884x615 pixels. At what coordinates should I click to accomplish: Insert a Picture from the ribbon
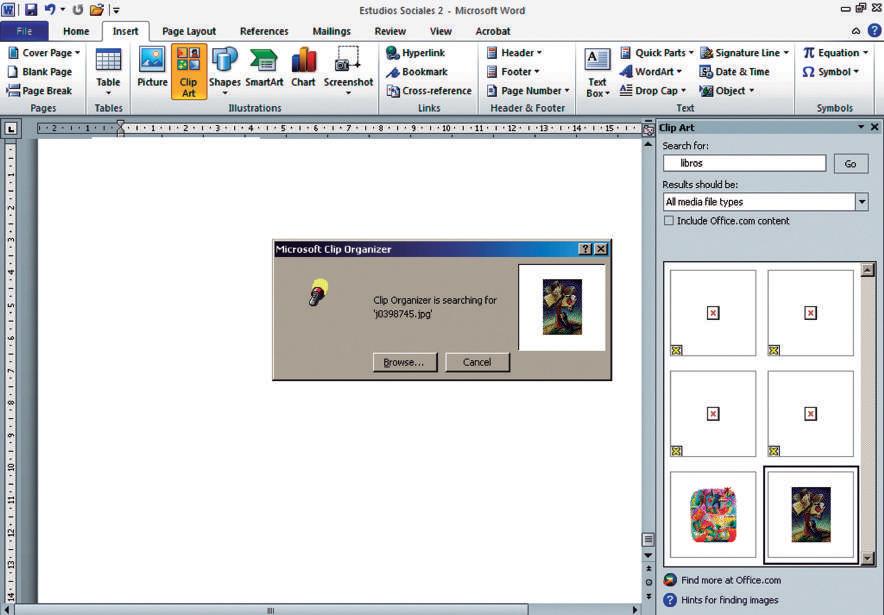point(152,68)
